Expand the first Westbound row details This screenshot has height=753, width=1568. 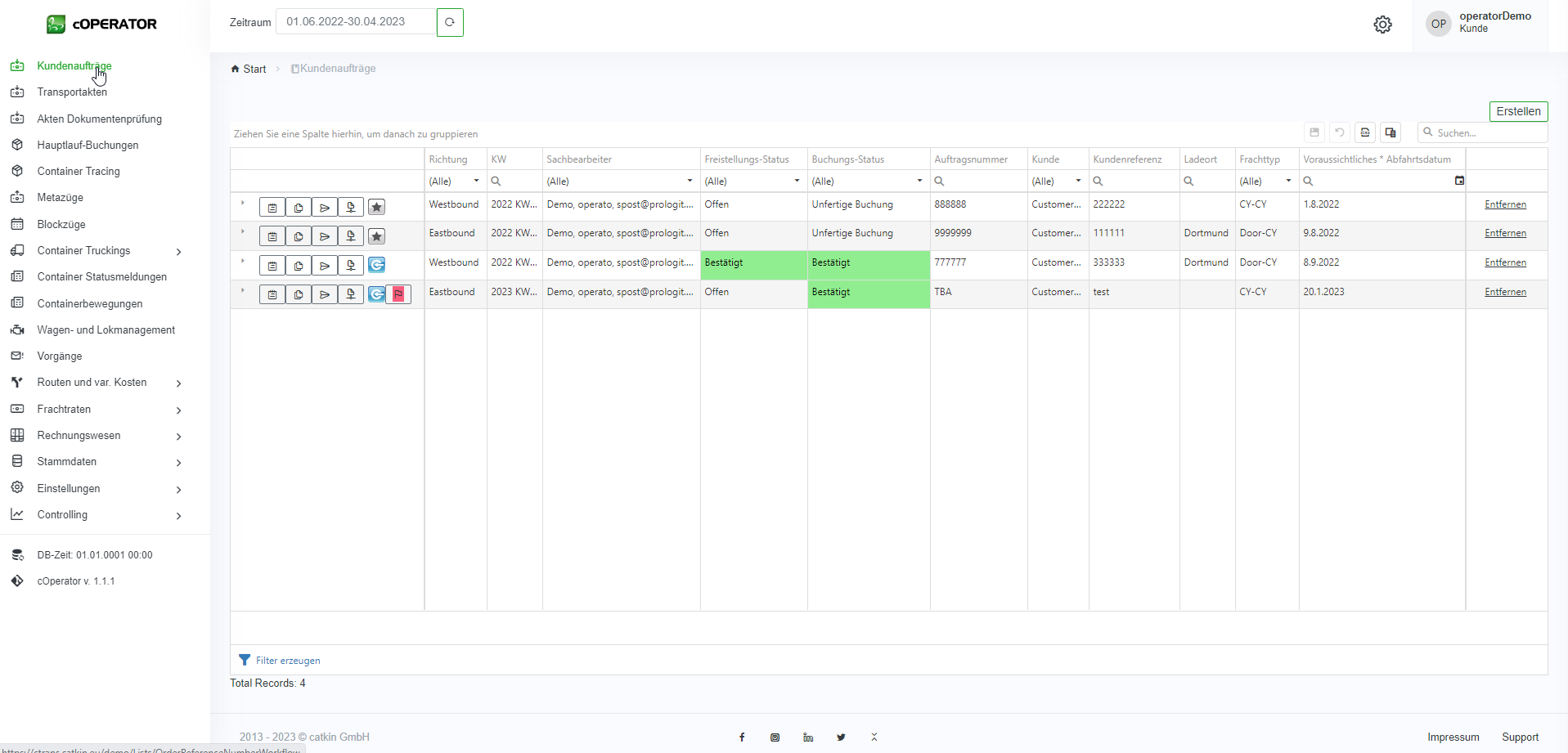[x=243, y=204]
